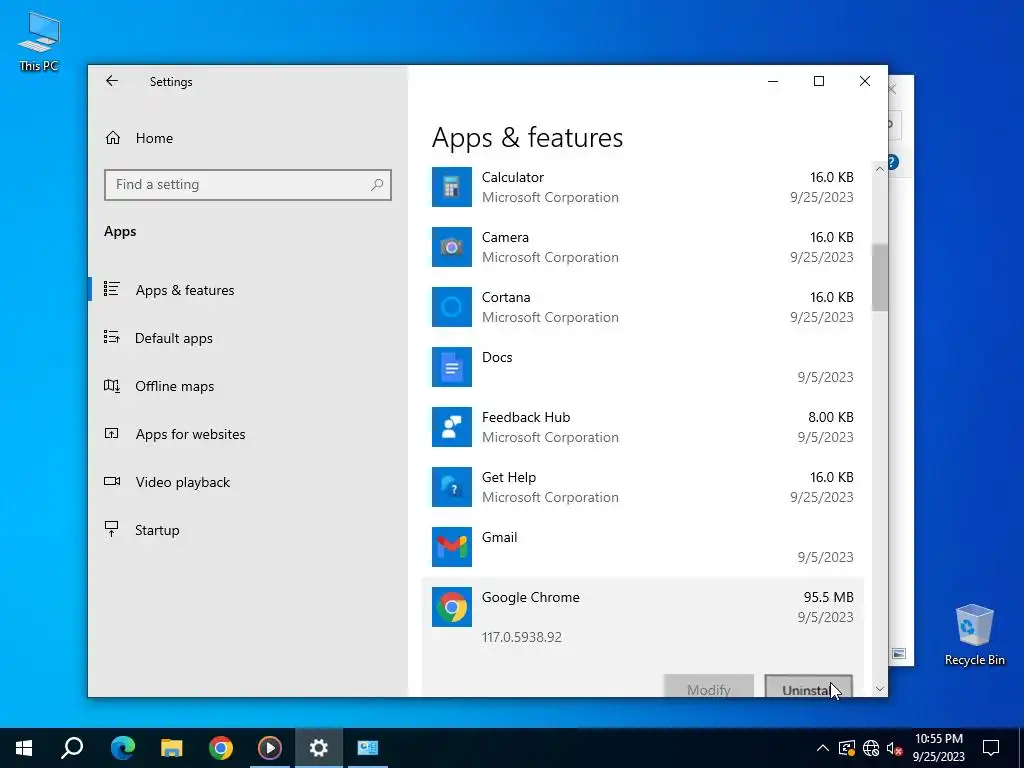Maximize the Settings window

(x=819, y=81)
